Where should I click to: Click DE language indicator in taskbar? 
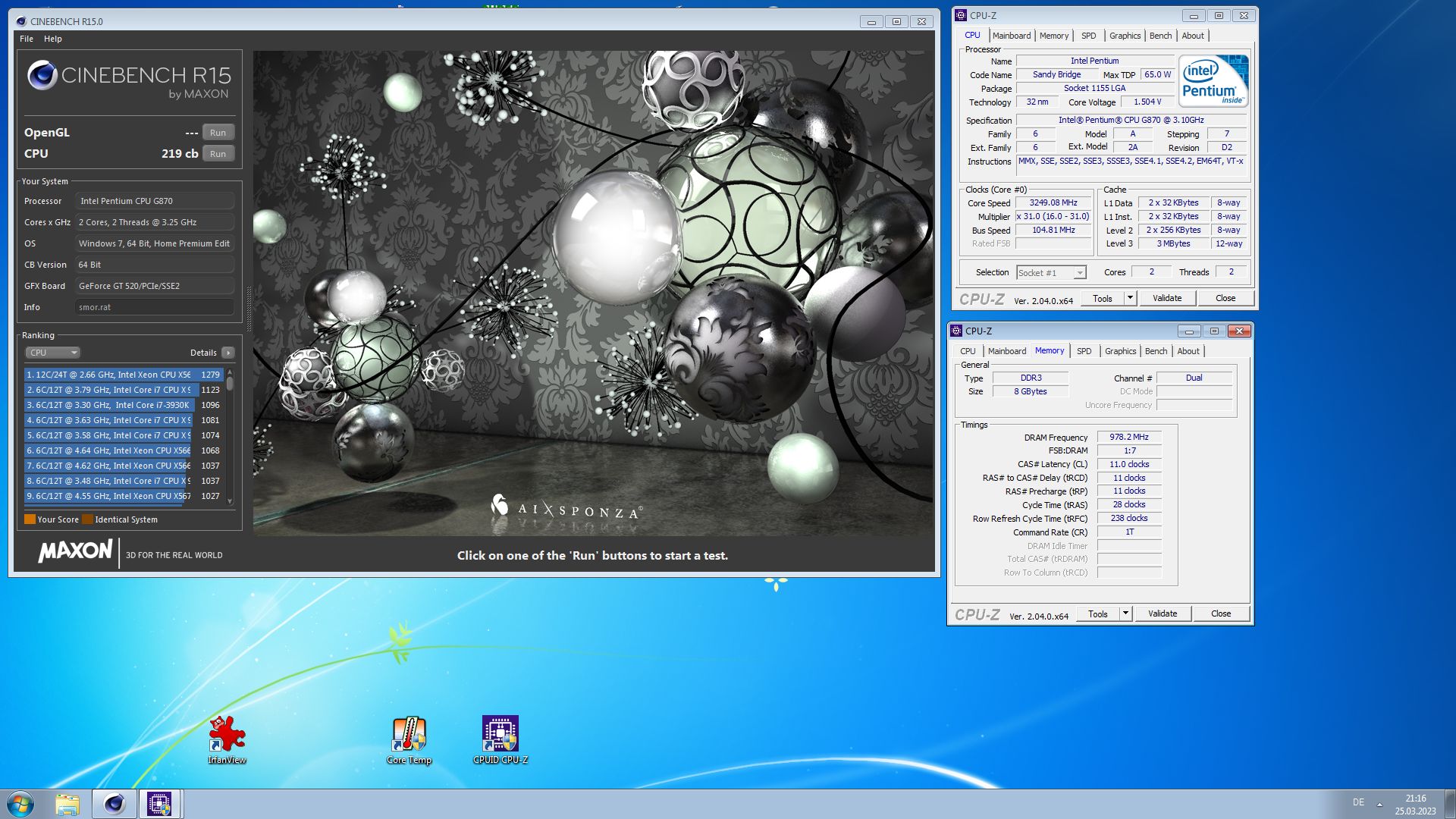coord(1358,802)
